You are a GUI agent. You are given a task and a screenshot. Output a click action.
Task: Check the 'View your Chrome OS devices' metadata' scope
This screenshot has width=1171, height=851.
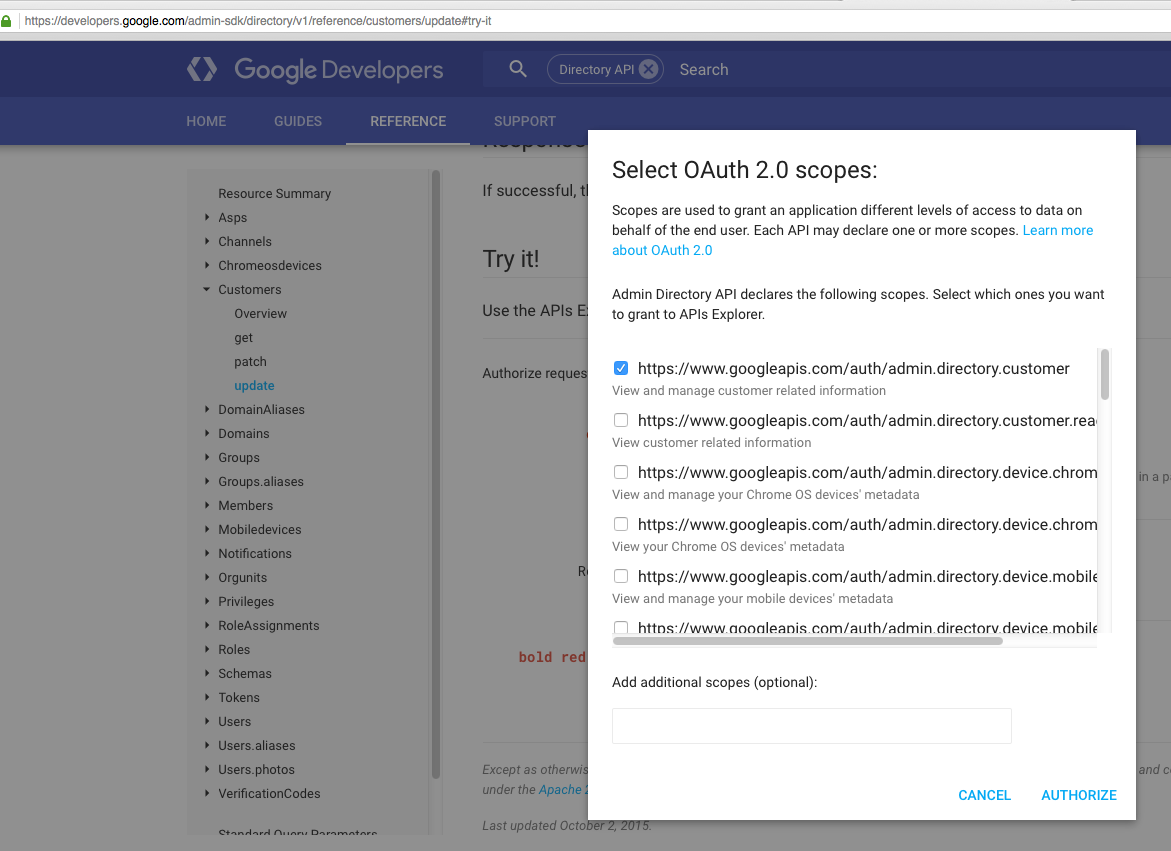coord(621,524)
